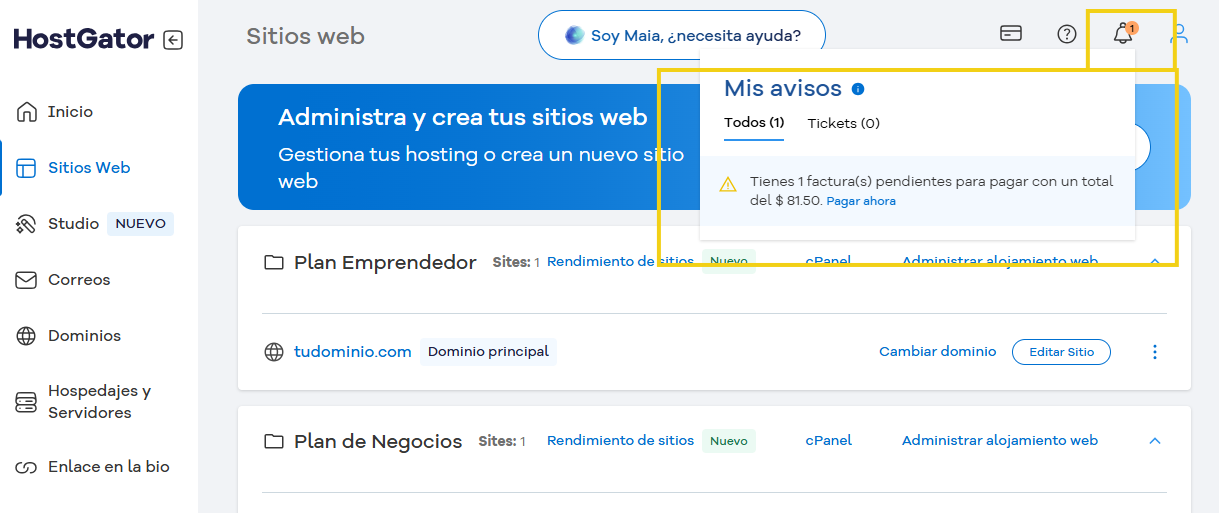Click Cambiar dominio for tudominio.com

click(x=938, y=352)
